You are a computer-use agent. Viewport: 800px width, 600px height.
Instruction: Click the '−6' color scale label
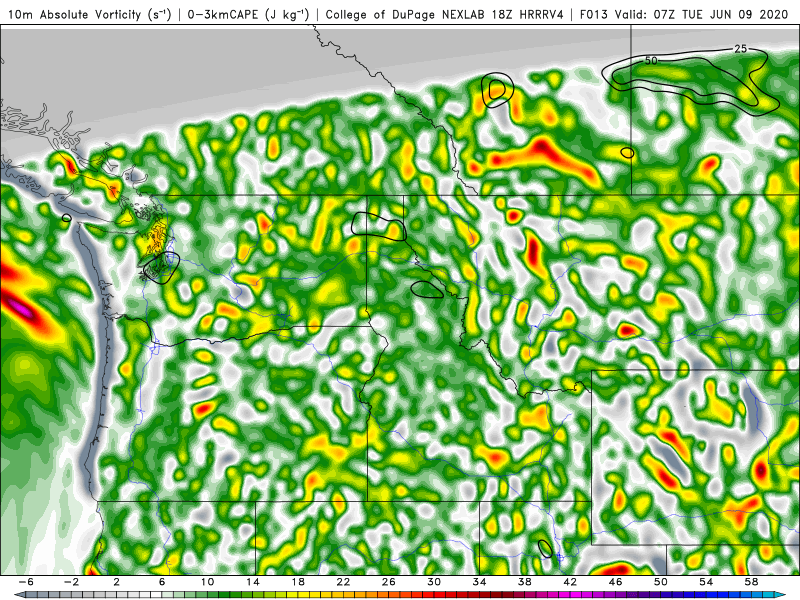[26, 582]
